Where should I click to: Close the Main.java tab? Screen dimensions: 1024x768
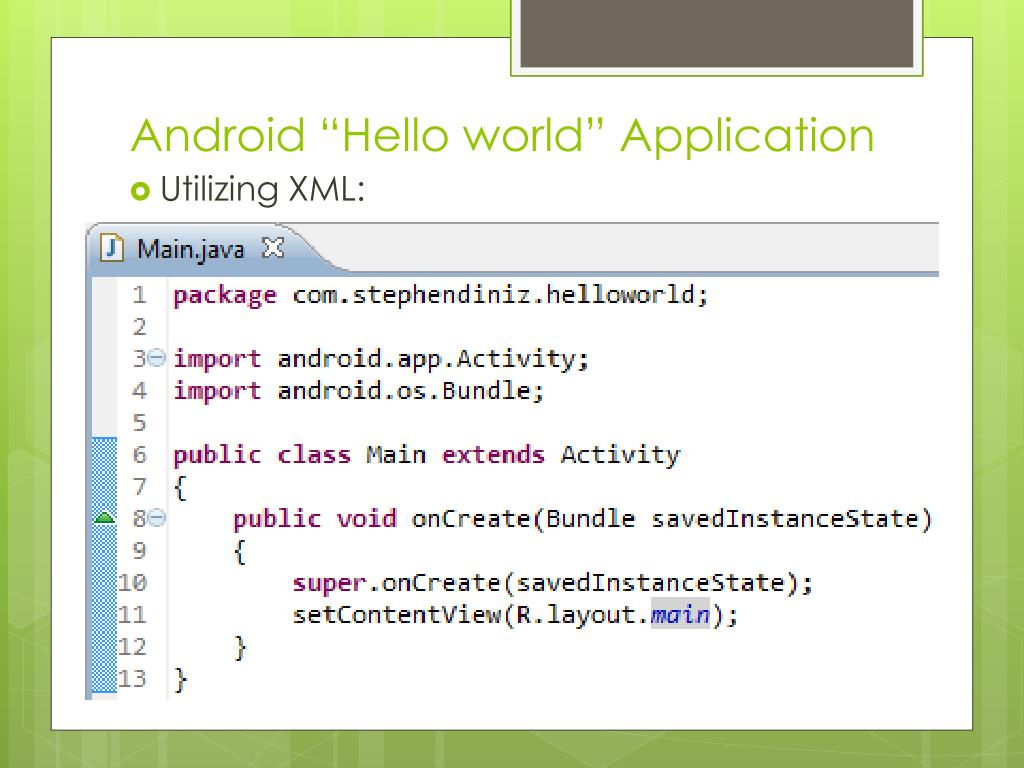[x=272, y=248]
